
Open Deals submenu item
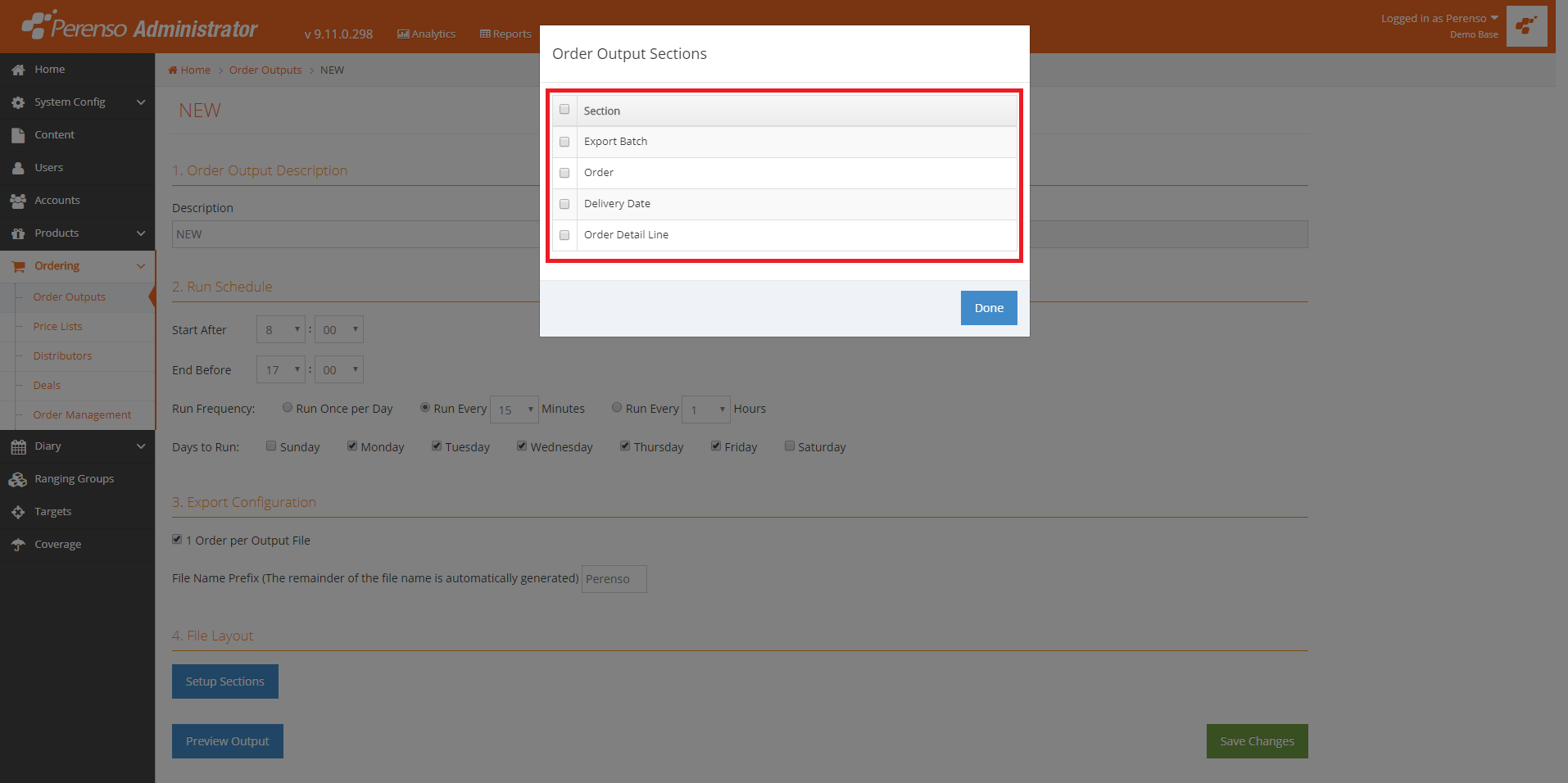(x=47, y=386)
